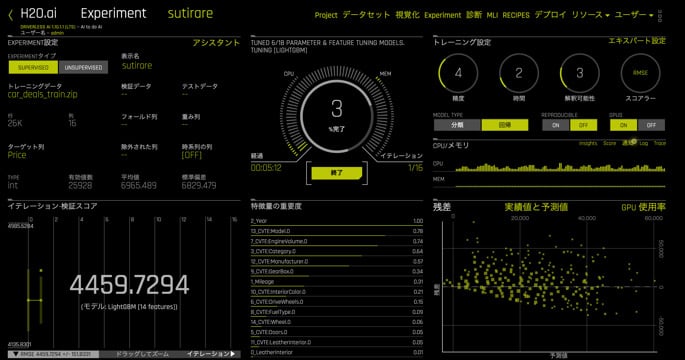Switch GPUs setting to OFF
The height and width of the screenshot is (360, 685).
click(651, 125)
